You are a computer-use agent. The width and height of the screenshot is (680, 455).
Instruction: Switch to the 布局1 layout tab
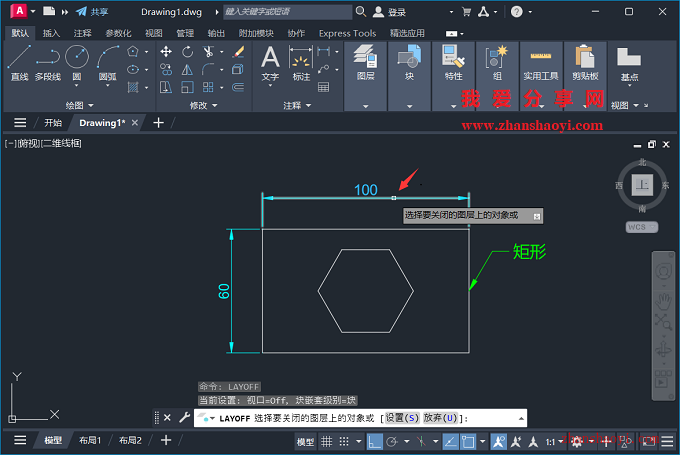(x=90, y=440)
